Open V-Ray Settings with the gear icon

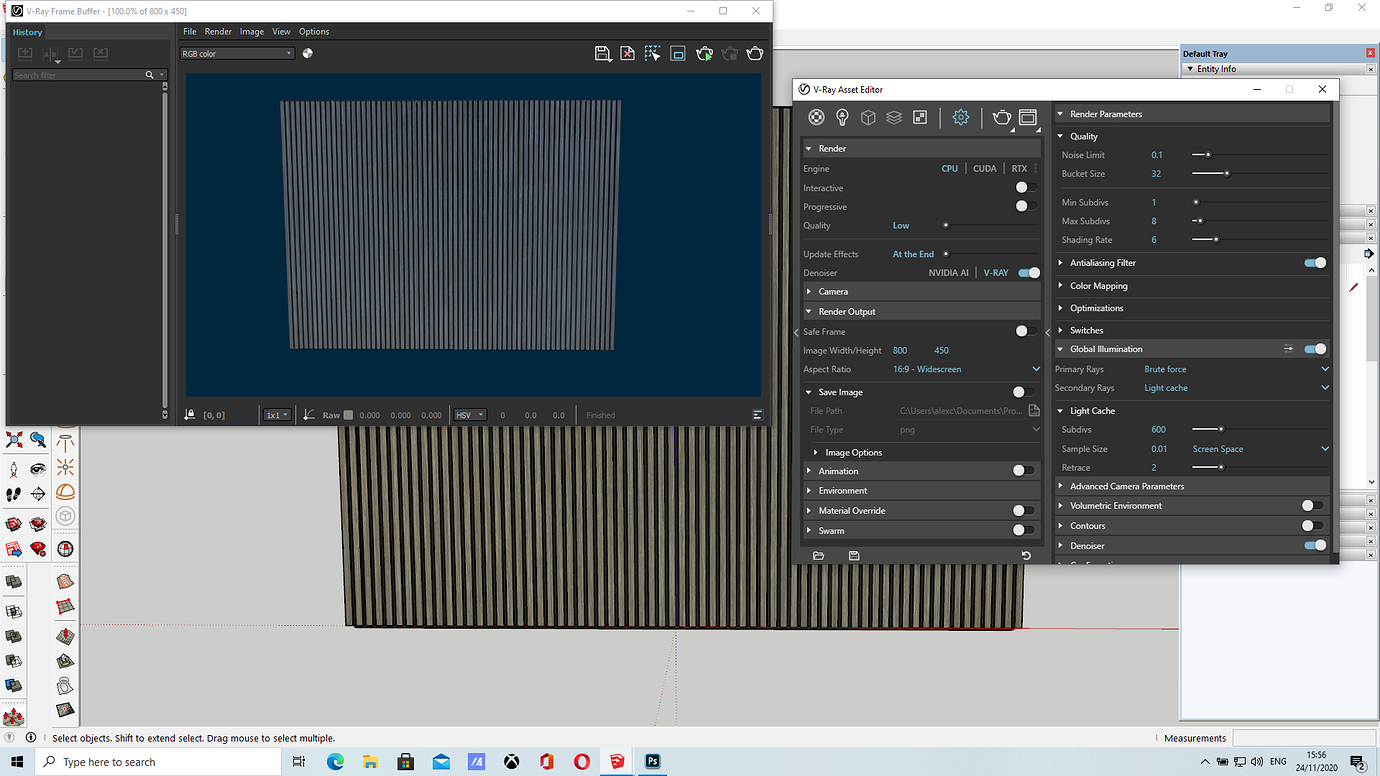pos(960,117)
